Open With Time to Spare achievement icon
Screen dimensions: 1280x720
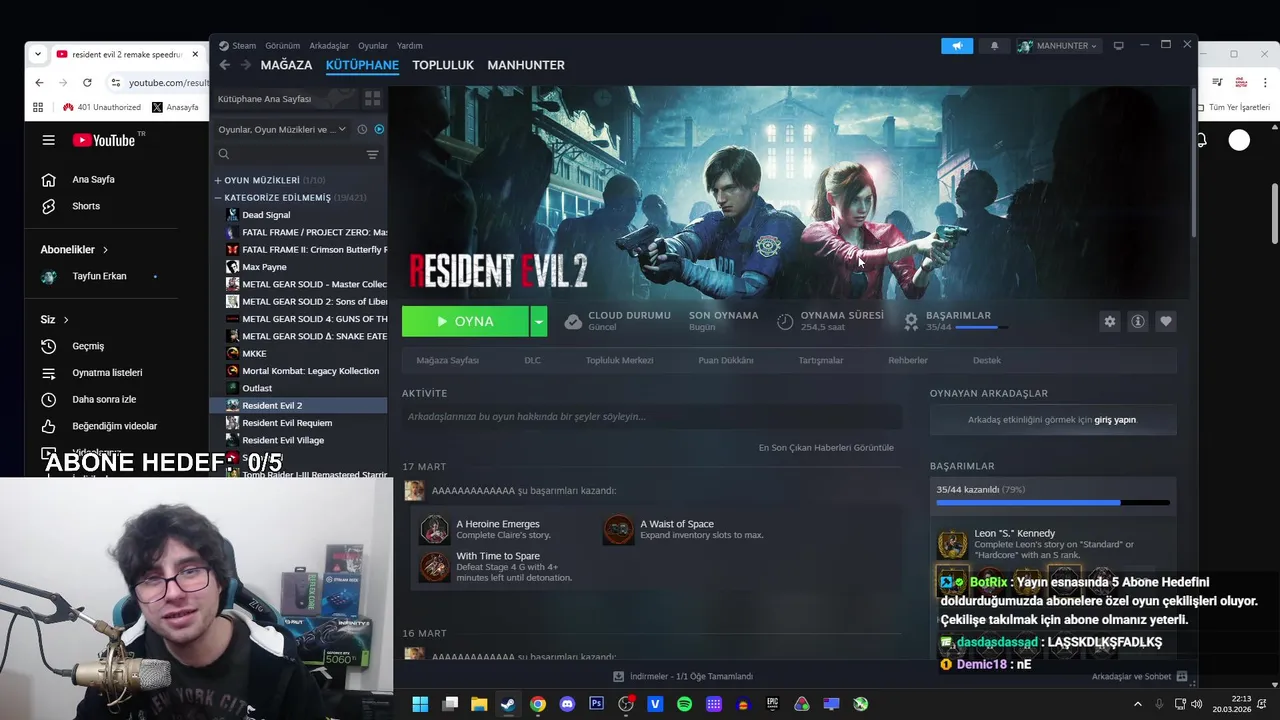pos(435,566)
